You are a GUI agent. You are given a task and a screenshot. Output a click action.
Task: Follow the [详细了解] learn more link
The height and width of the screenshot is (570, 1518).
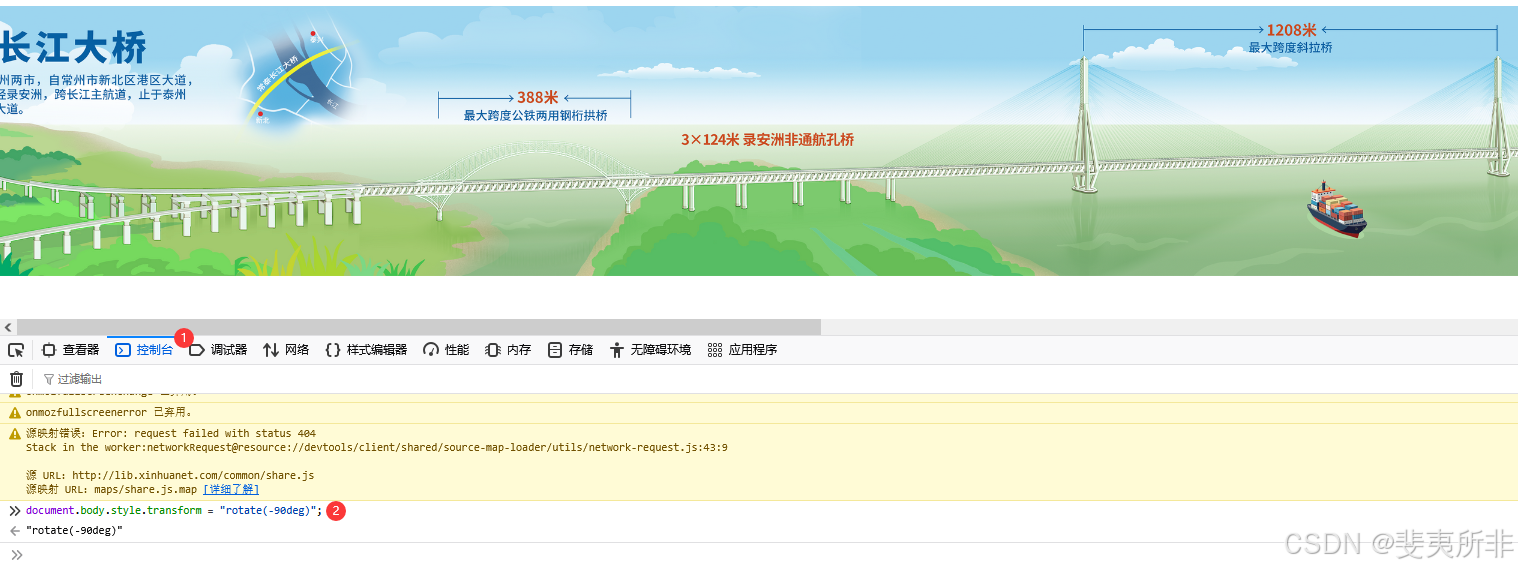pos(231,489)
